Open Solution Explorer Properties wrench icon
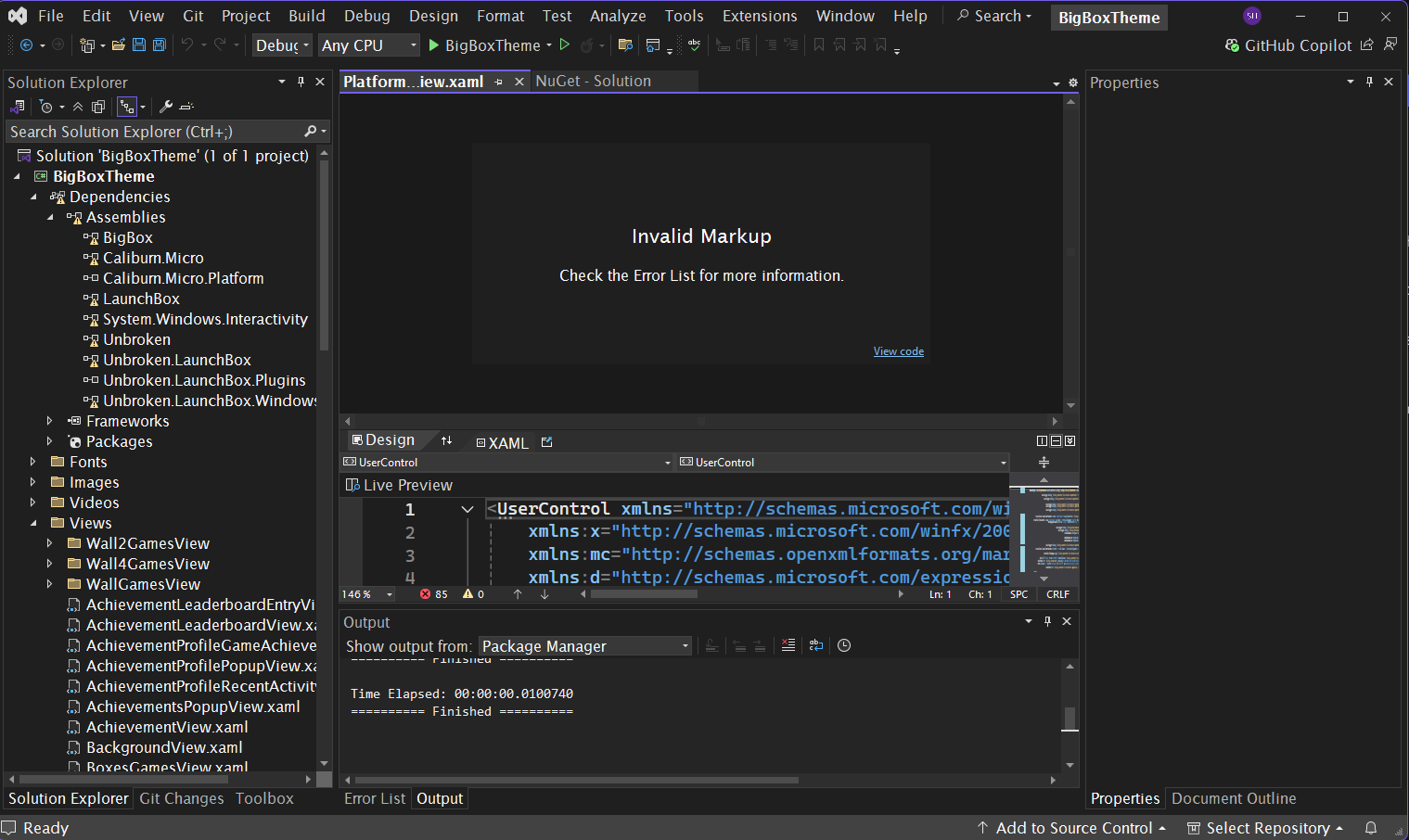Viewport: 1409px width, 840px height. pyautogui.click(x=166, y=107)
